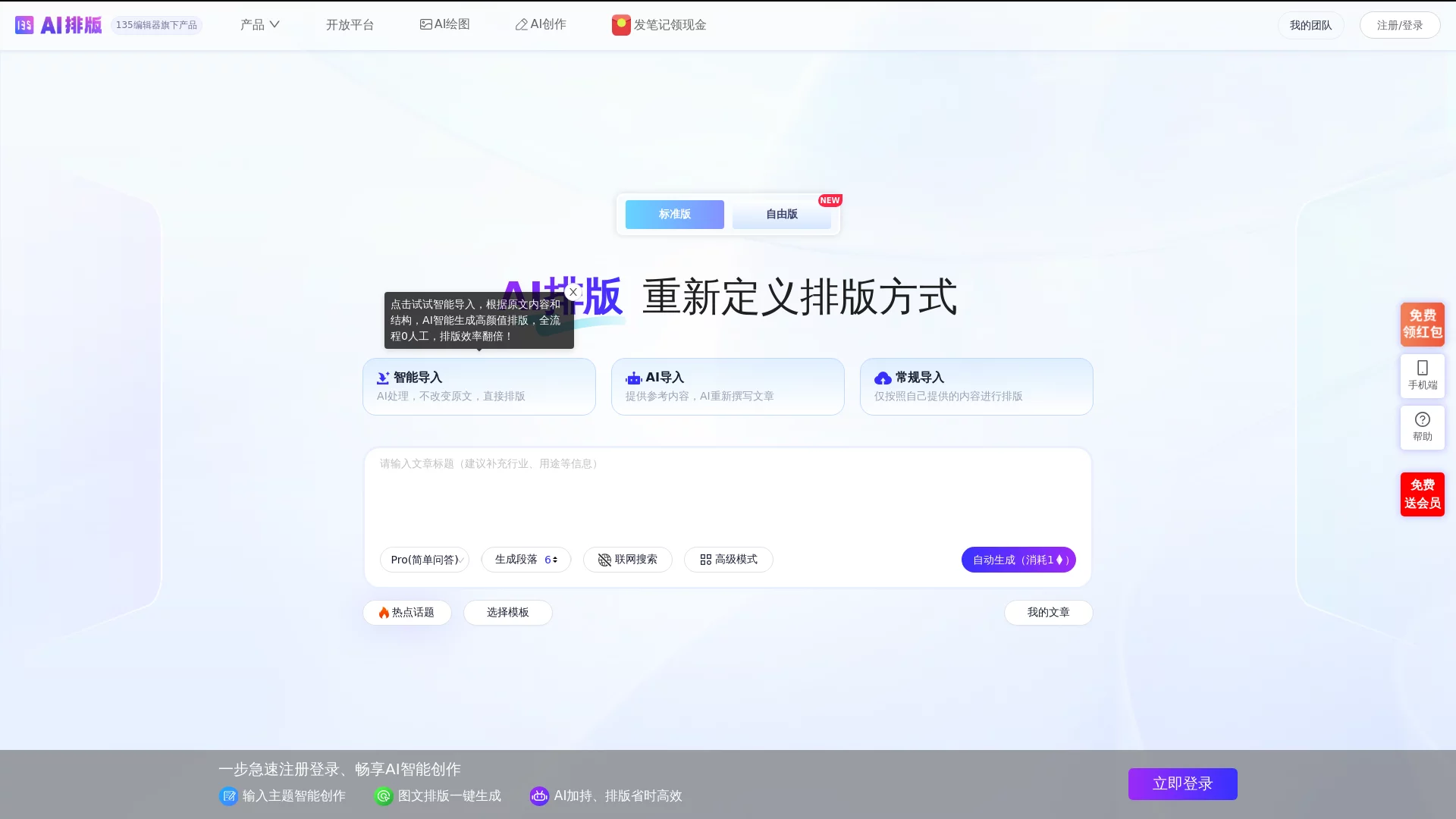
Task: Select the AI导入 robot icon card
Action: click(634, 377)
